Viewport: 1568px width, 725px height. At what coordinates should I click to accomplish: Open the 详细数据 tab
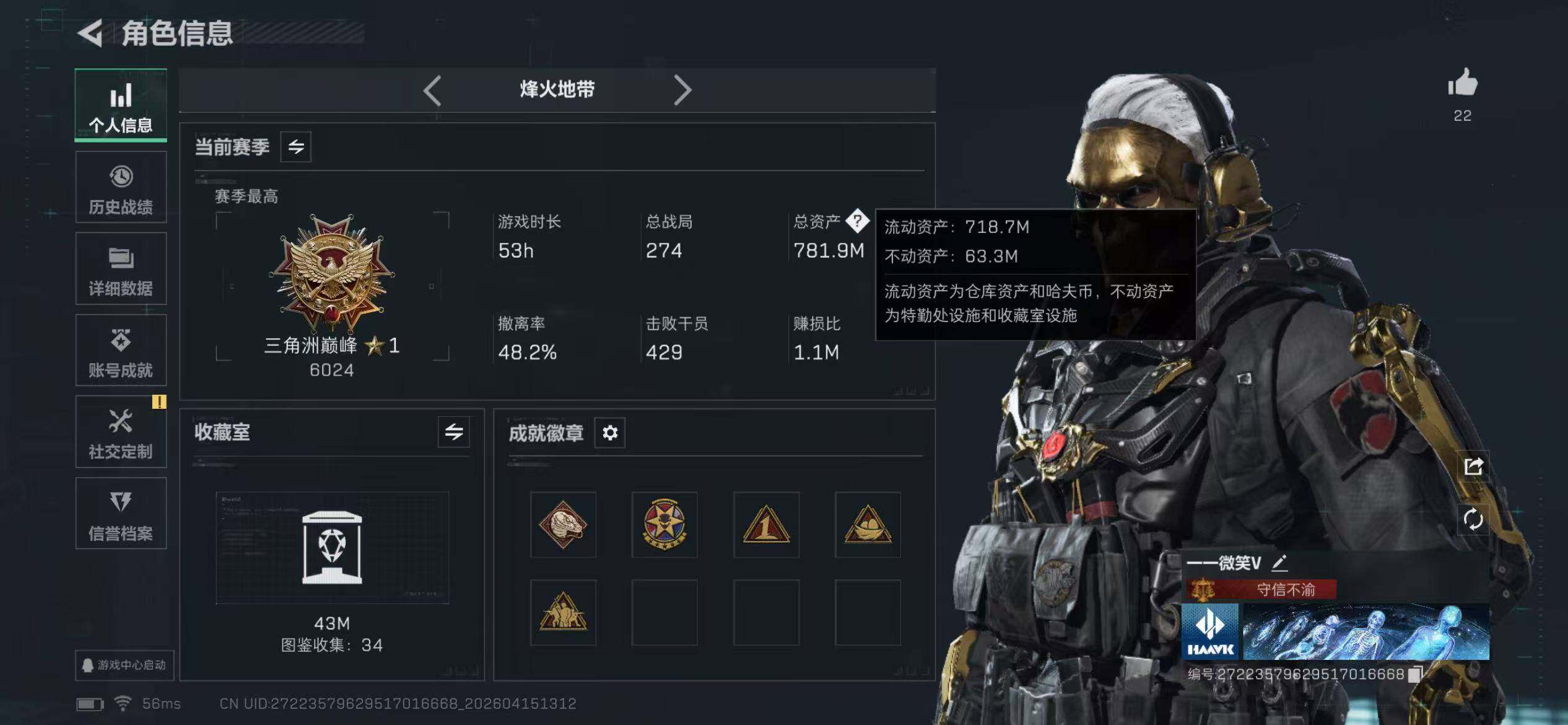click(121, 269)
